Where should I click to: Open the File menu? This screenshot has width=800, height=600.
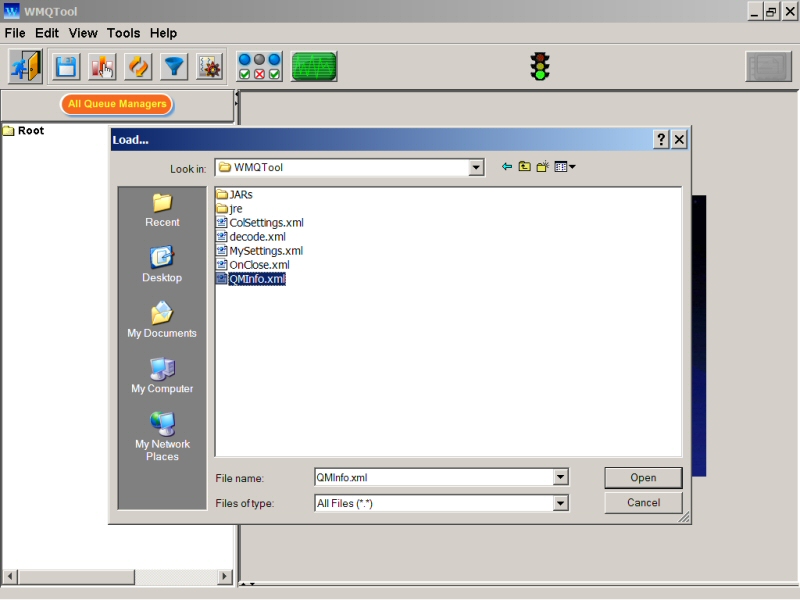tap(15, 33)
